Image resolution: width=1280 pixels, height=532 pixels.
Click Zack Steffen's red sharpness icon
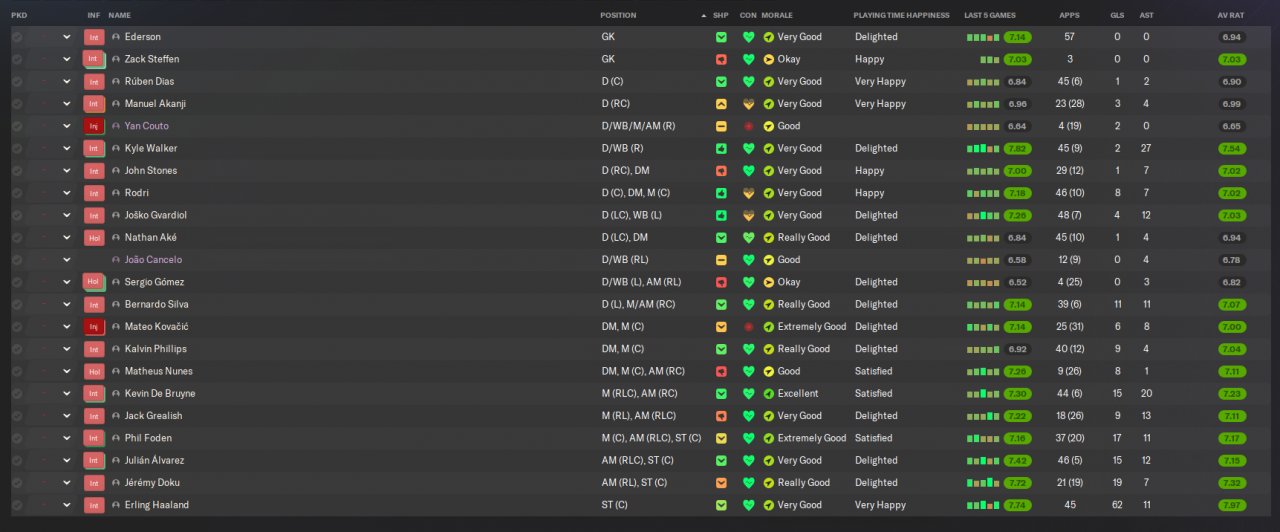pyautogui.click(x=721, y=59)
